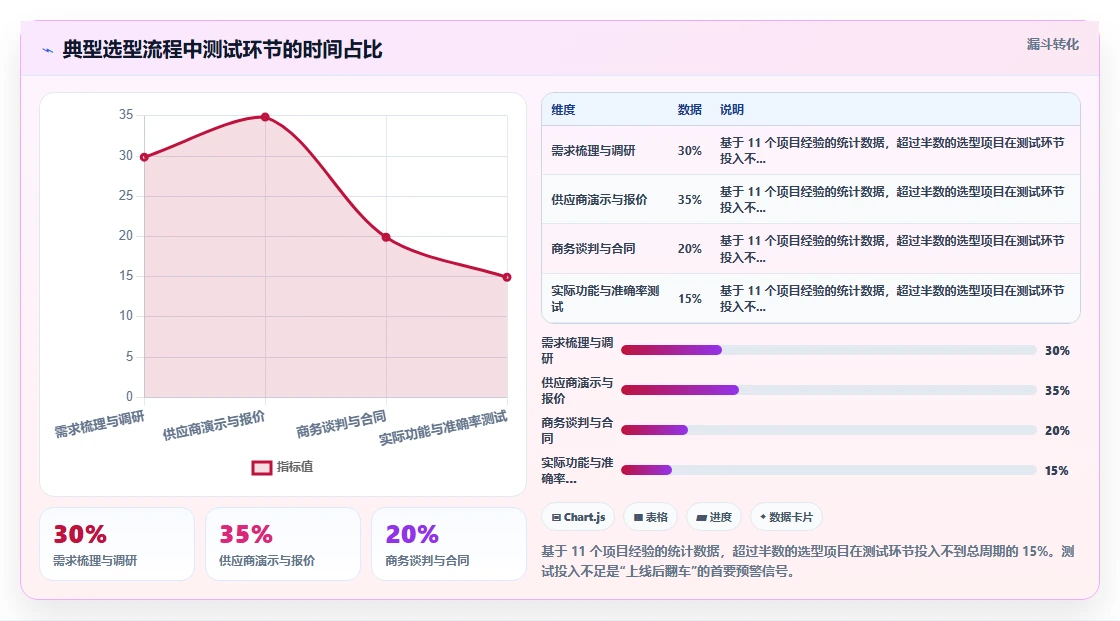Click table cell 实际功能与准确率测试
Image resolution: width=1120 pixels, height=621 pixels.
coord(605,299)
